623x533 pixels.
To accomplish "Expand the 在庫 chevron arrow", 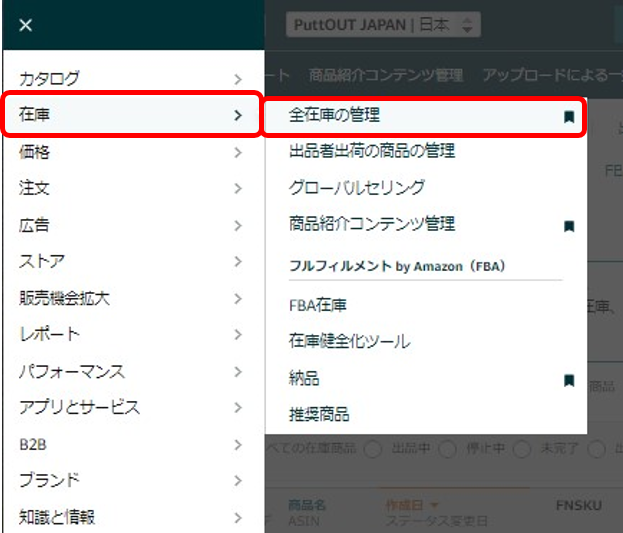I will click(238, 115).
